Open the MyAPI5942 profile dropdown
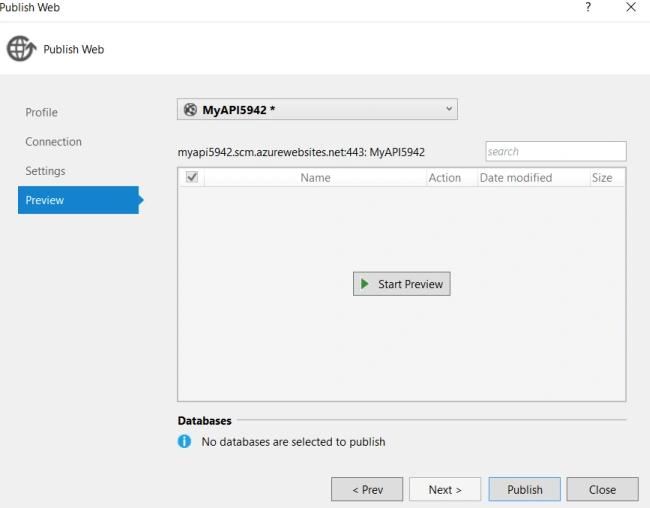The height and width of the screenshot is (508, 650). tap(317, 109)
